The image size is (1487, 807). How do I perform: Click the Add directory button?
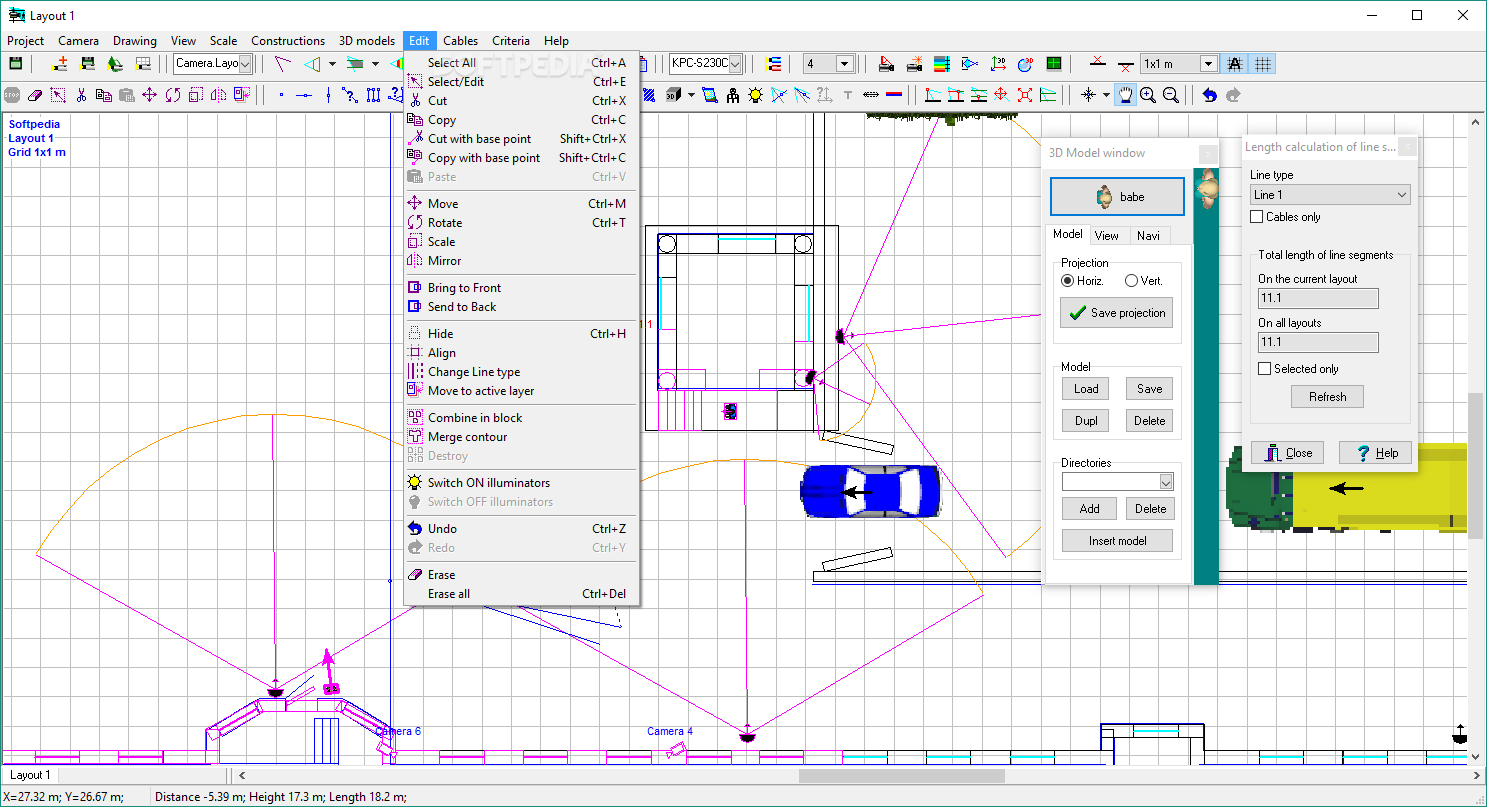[x=1090, y=509]
